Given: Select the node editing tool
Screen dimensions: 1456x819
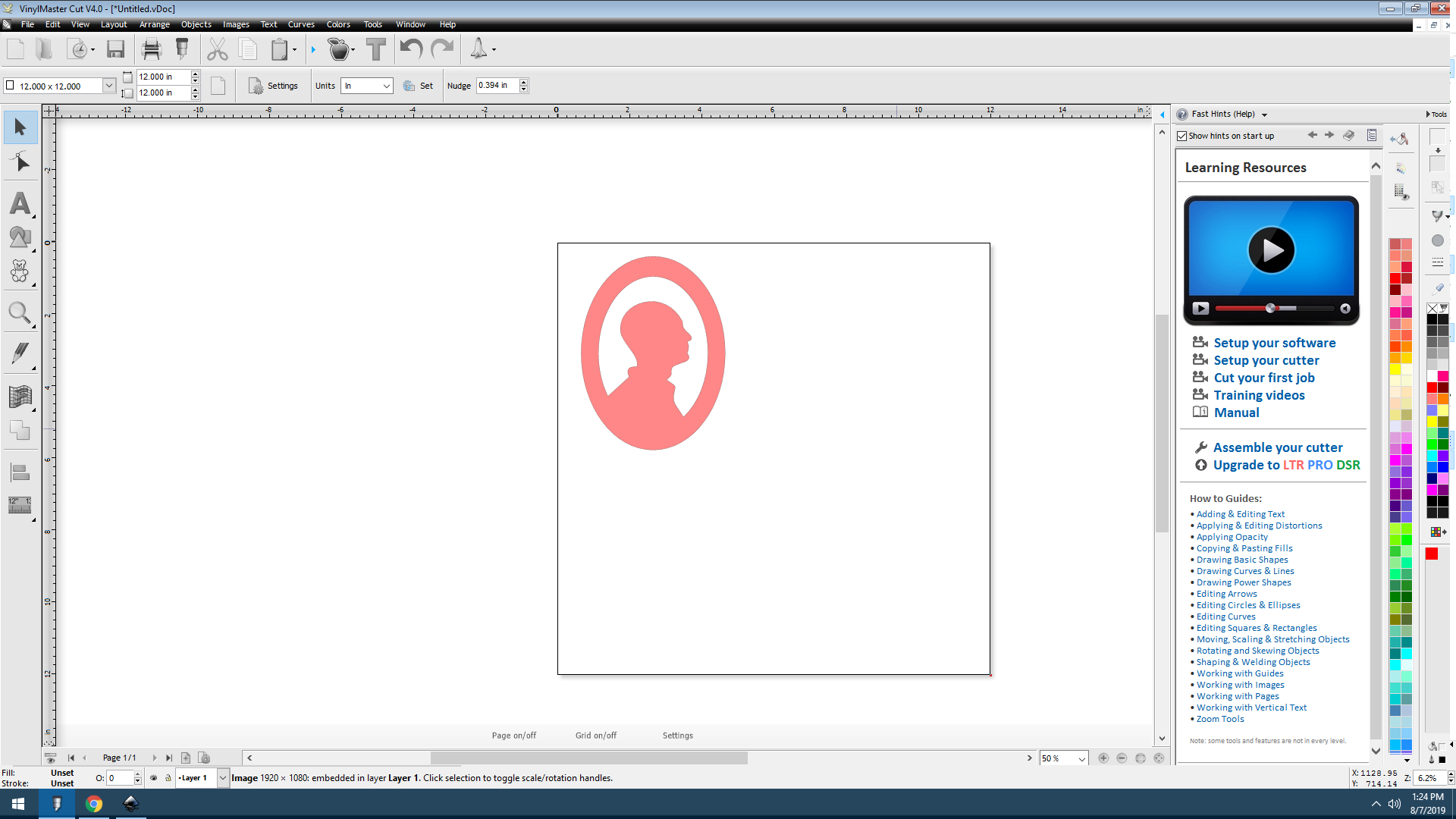Looking at the screenshot, I should [x=20, y=161].
